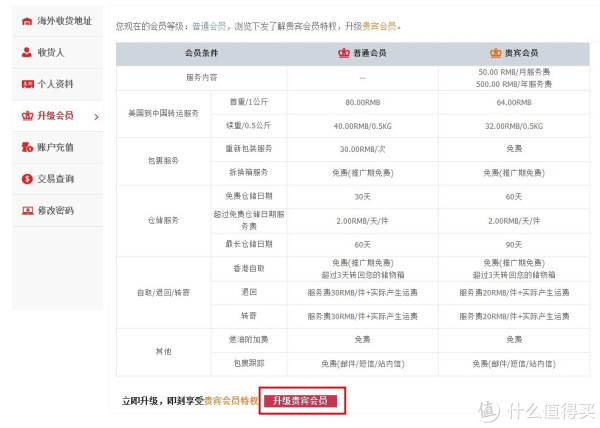Click the red crown icon in 普通会员 header
The height and width of the screenshot is (428, 600).
(344, 53)
